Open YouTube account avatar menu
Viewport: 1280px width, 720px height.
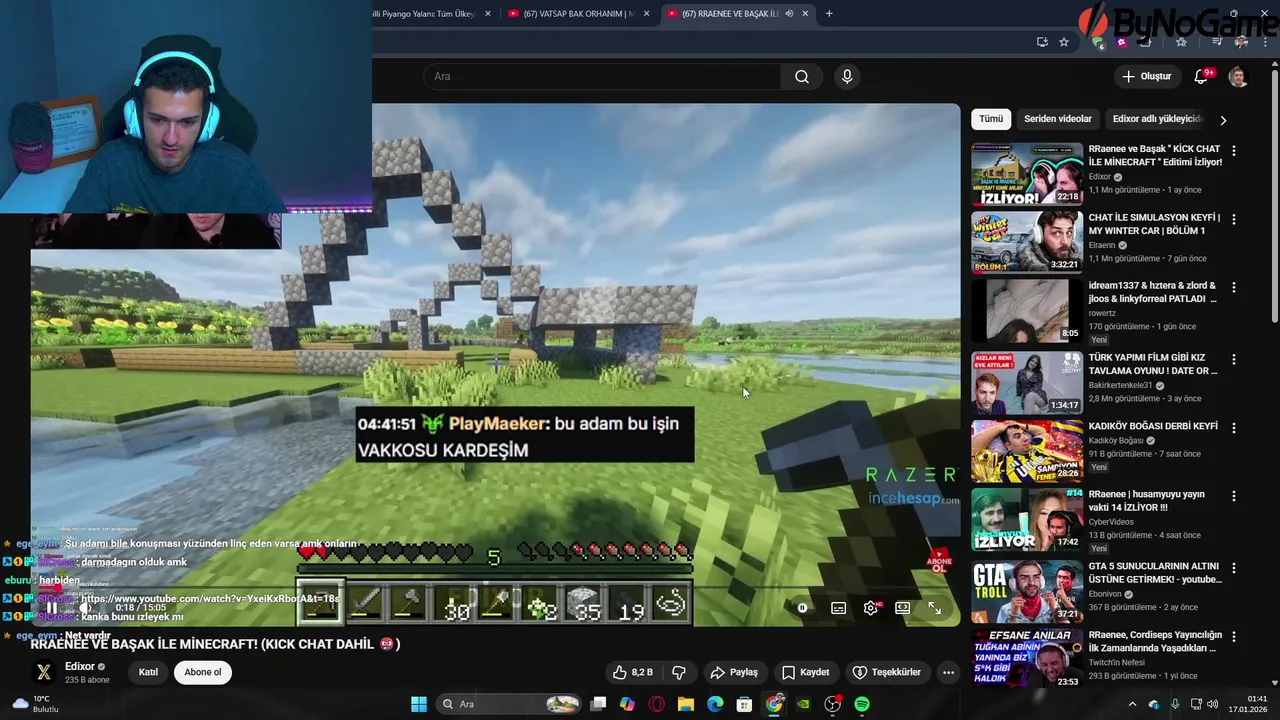1238,77
